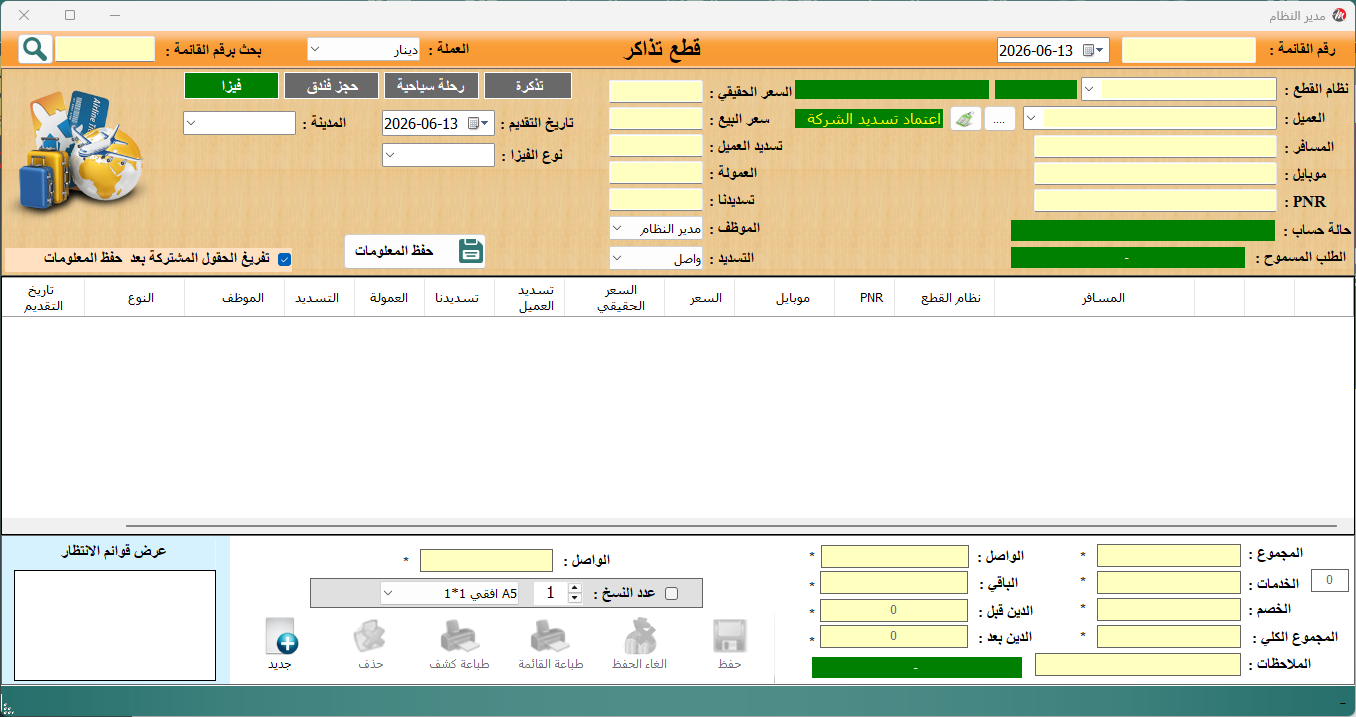The width and height of the screenshot is (1356, 717).
Task: Click حفظ المعلومات save button
Action: (415, 251)
